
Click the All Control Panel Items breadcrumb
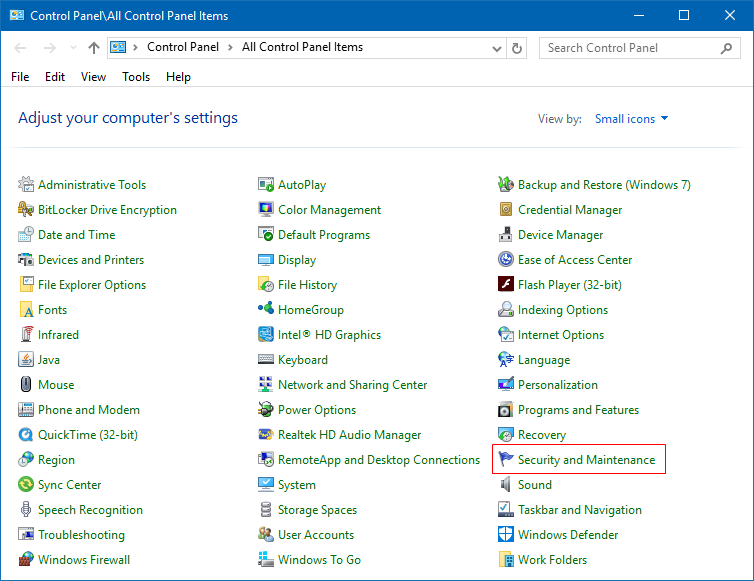(302, 47)
